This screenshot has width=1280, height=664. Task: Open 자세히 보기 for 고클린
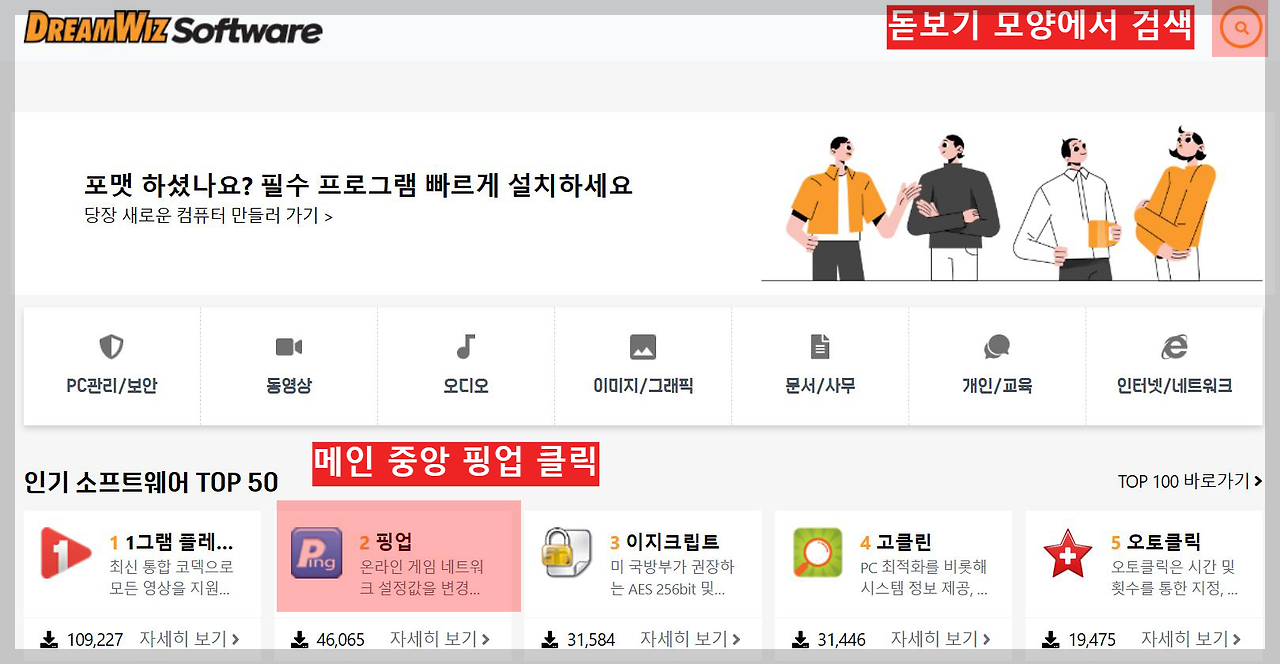(941, 639)
